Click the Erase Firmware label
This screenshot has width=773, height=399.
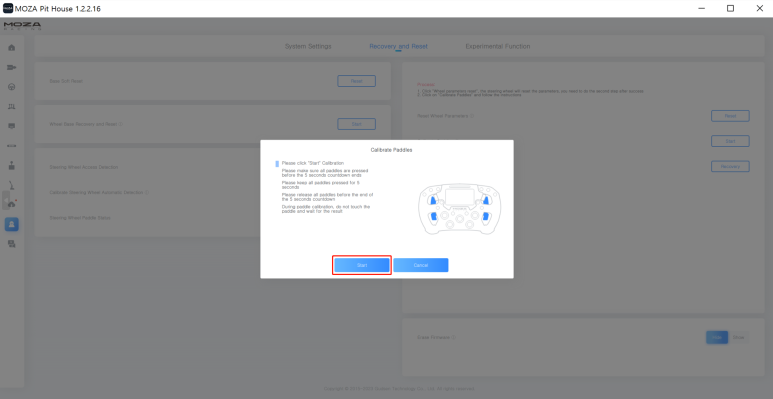(x=433, y=338)
